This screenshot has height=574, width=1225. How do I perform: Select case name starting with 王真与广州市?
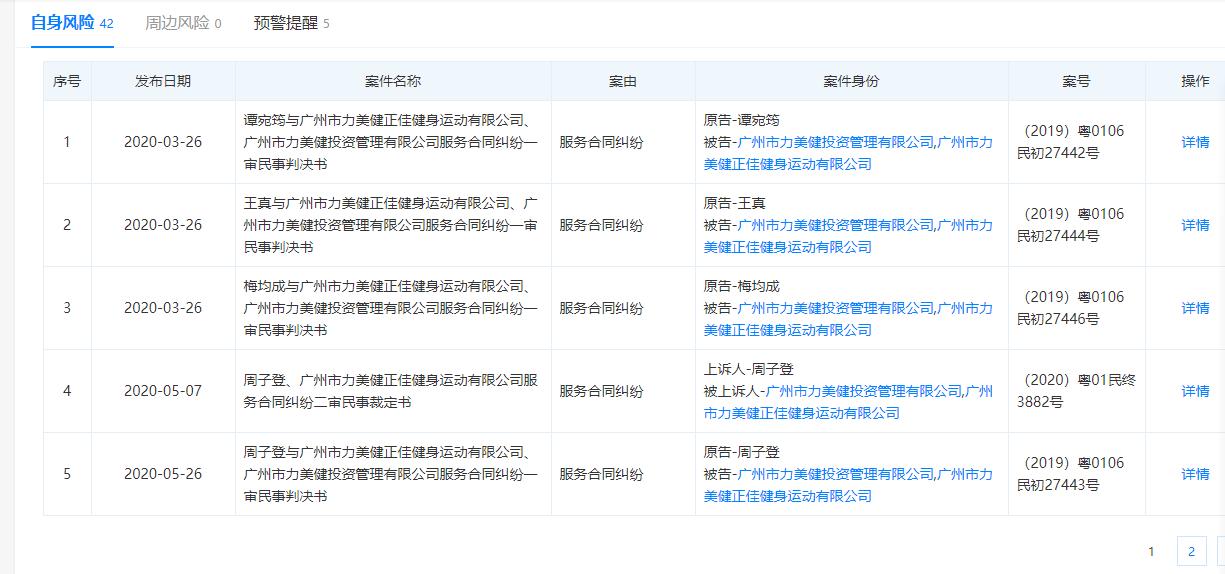[x=391, y=225]
